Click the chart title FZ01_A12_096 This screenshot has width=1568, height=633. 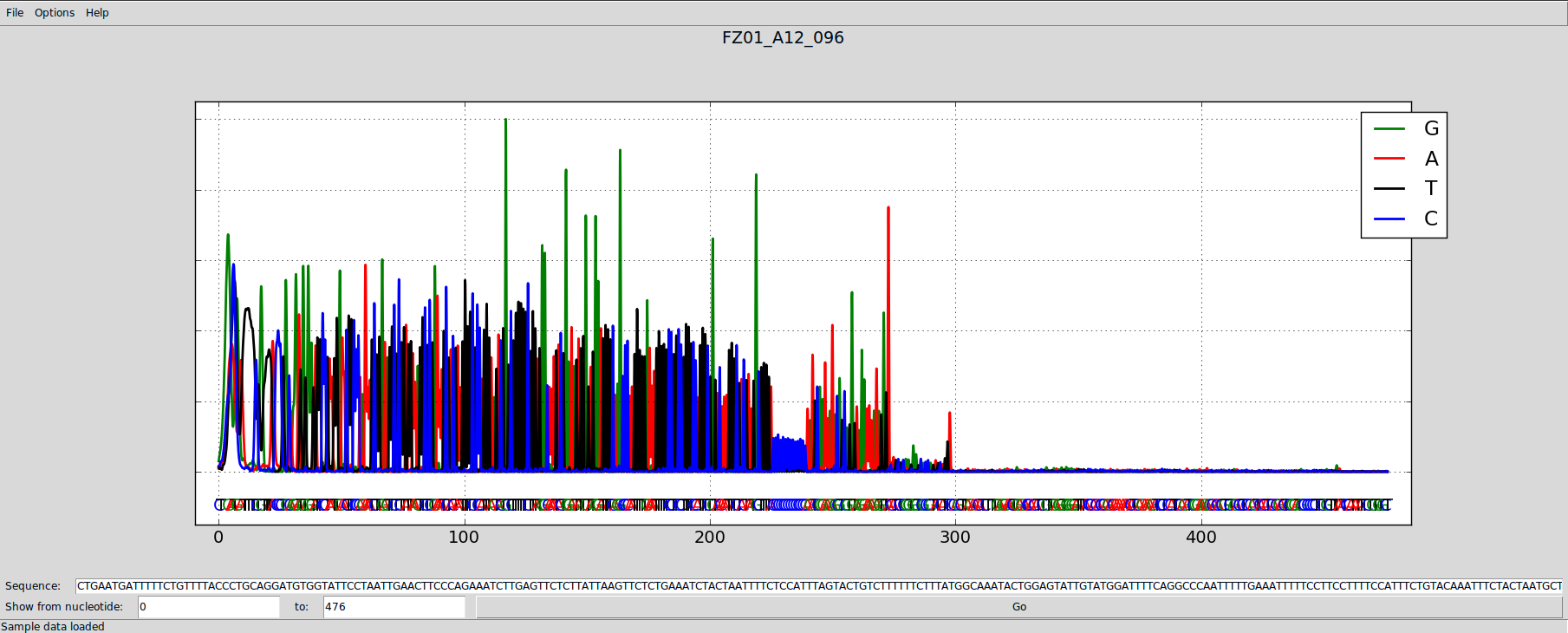(783, 38)
